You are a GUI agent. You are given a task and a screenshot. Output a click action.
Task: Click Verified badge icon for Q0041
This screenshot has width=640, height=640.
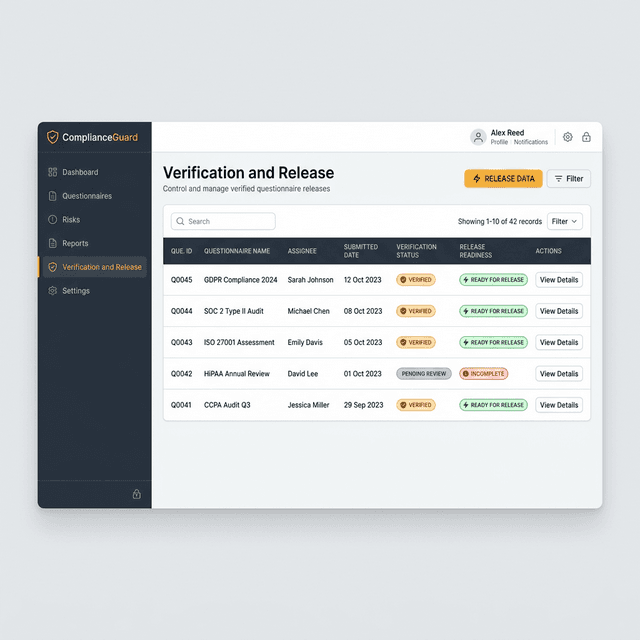pos(403,405)
